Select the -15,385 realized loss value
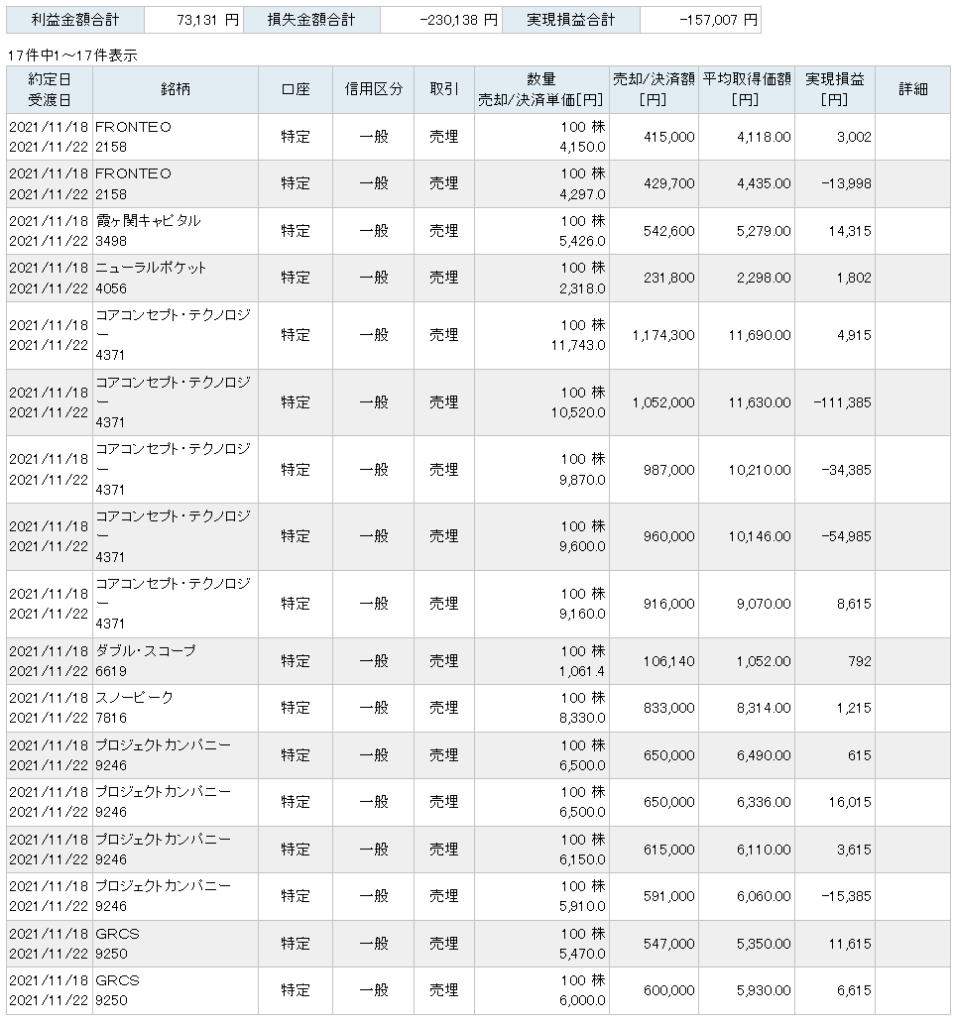 tap(846, 897)
